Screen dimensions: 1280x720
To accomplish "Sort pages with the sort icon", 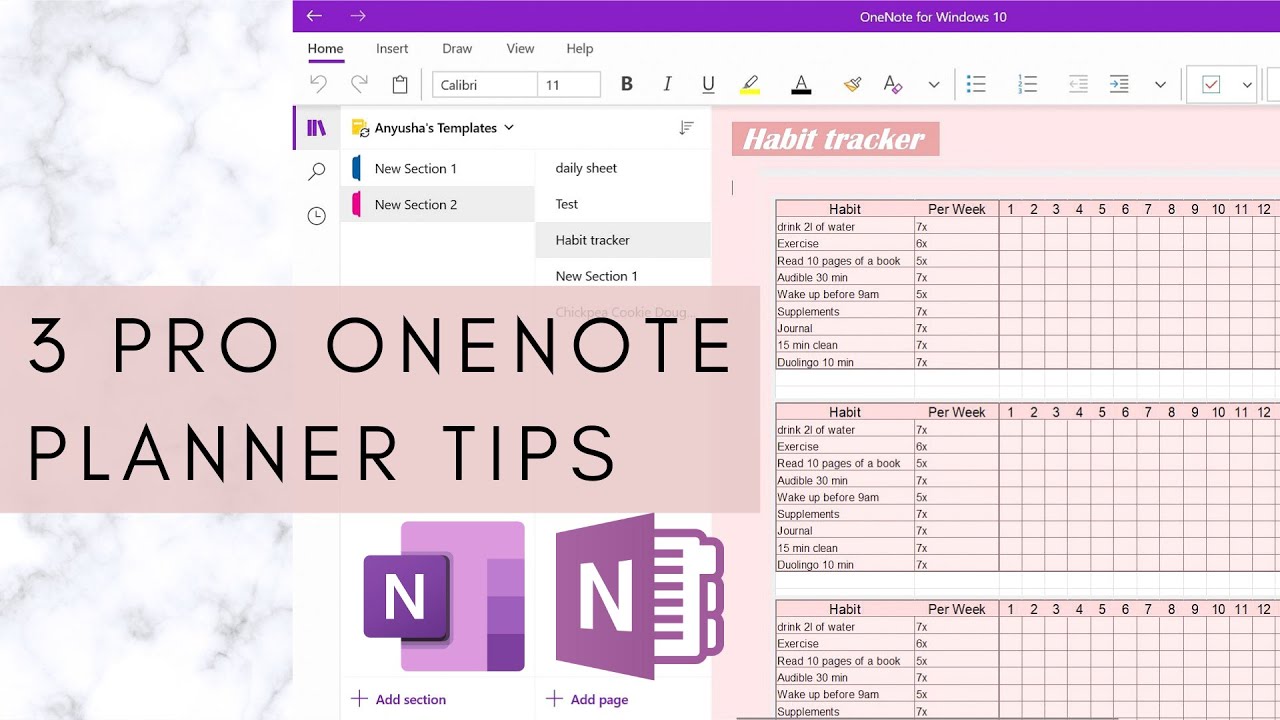I will point(686,128).
